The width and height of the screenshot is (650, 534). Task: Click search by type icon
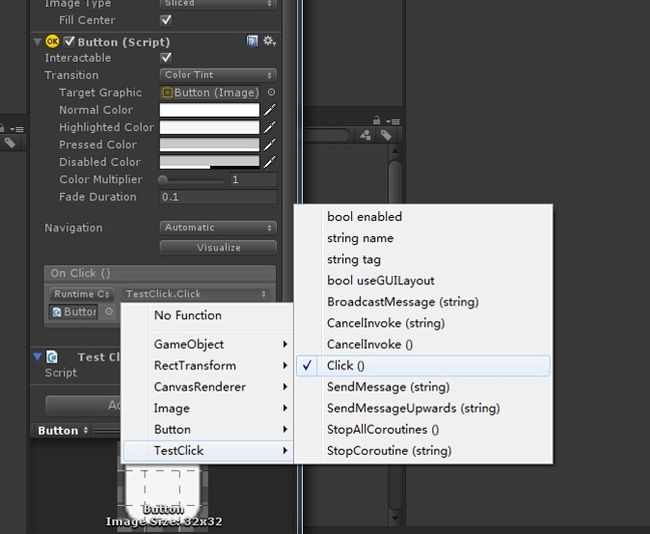366,135
